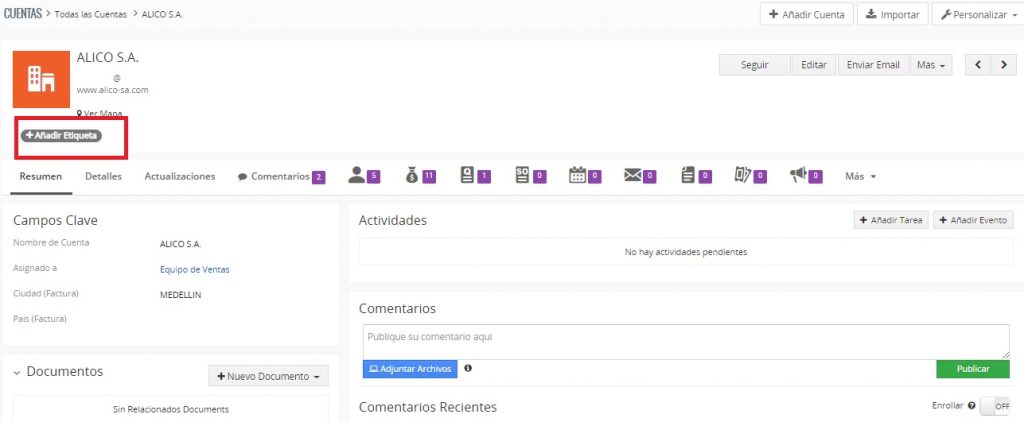The width and height of the screenshot is (1024, 422).
Task: Open the Campaigns megaphone icon tab
Action: coord(797,175)
